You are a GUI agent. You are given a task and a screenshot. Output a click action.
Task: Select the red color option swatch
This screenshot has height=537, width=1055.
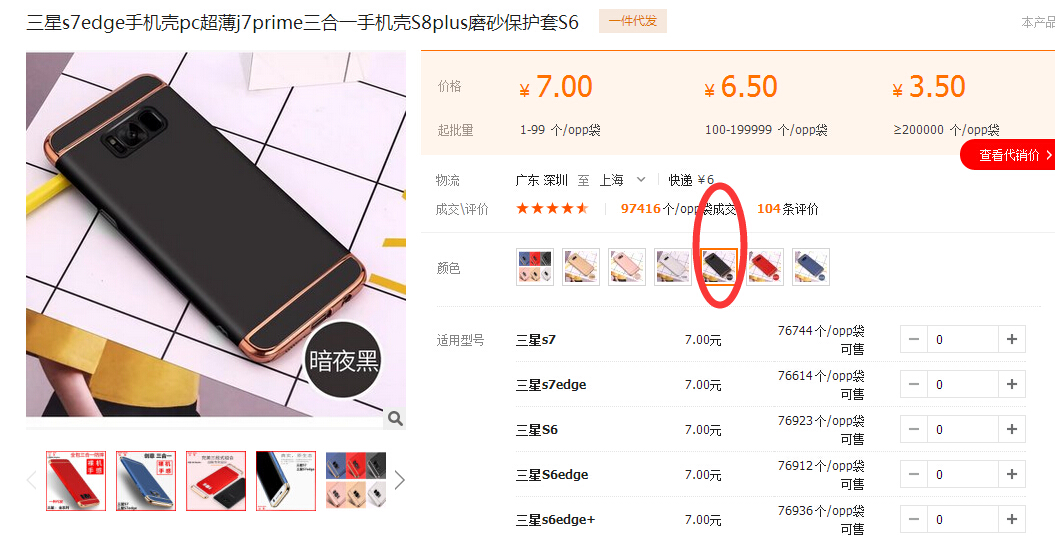[x=765, y=266]
